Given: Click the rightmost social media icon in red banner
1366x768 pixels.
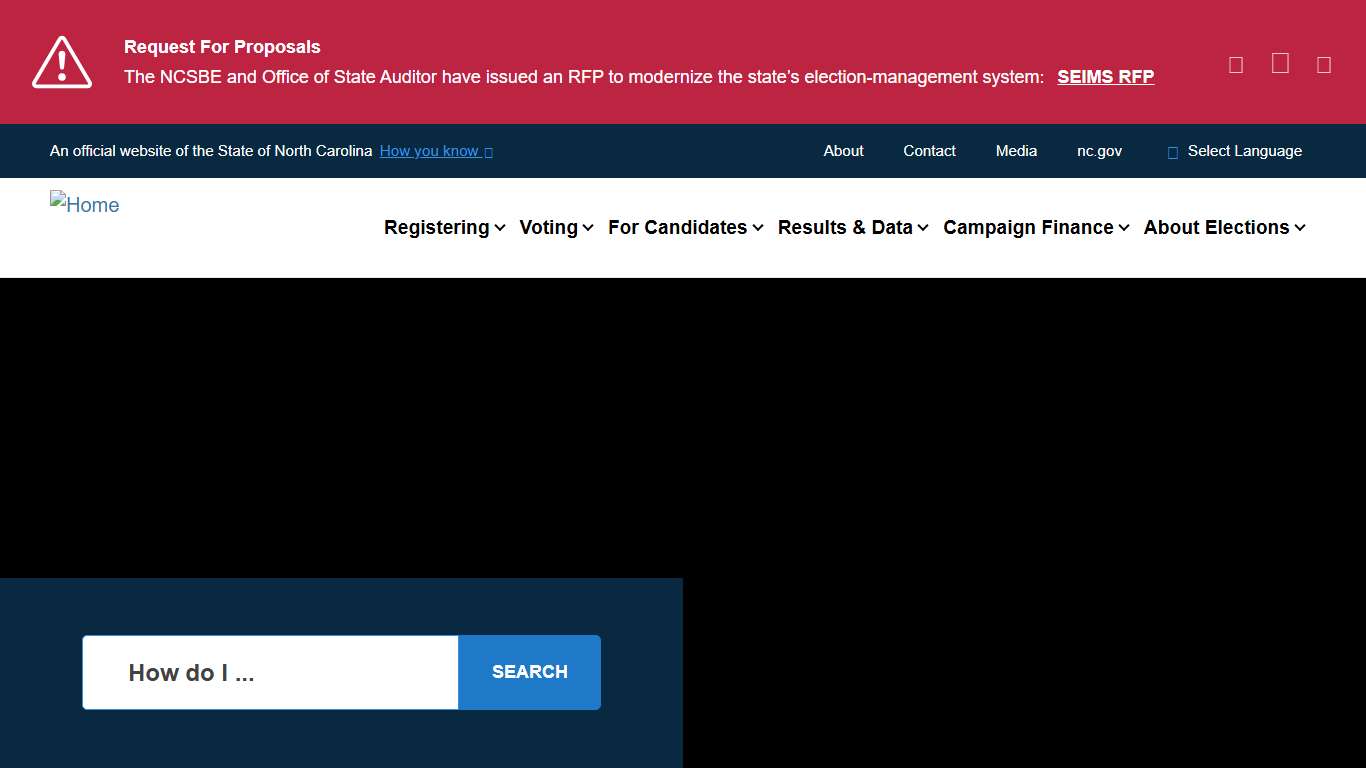Looking at the screenshot, I should point(1323,63).
